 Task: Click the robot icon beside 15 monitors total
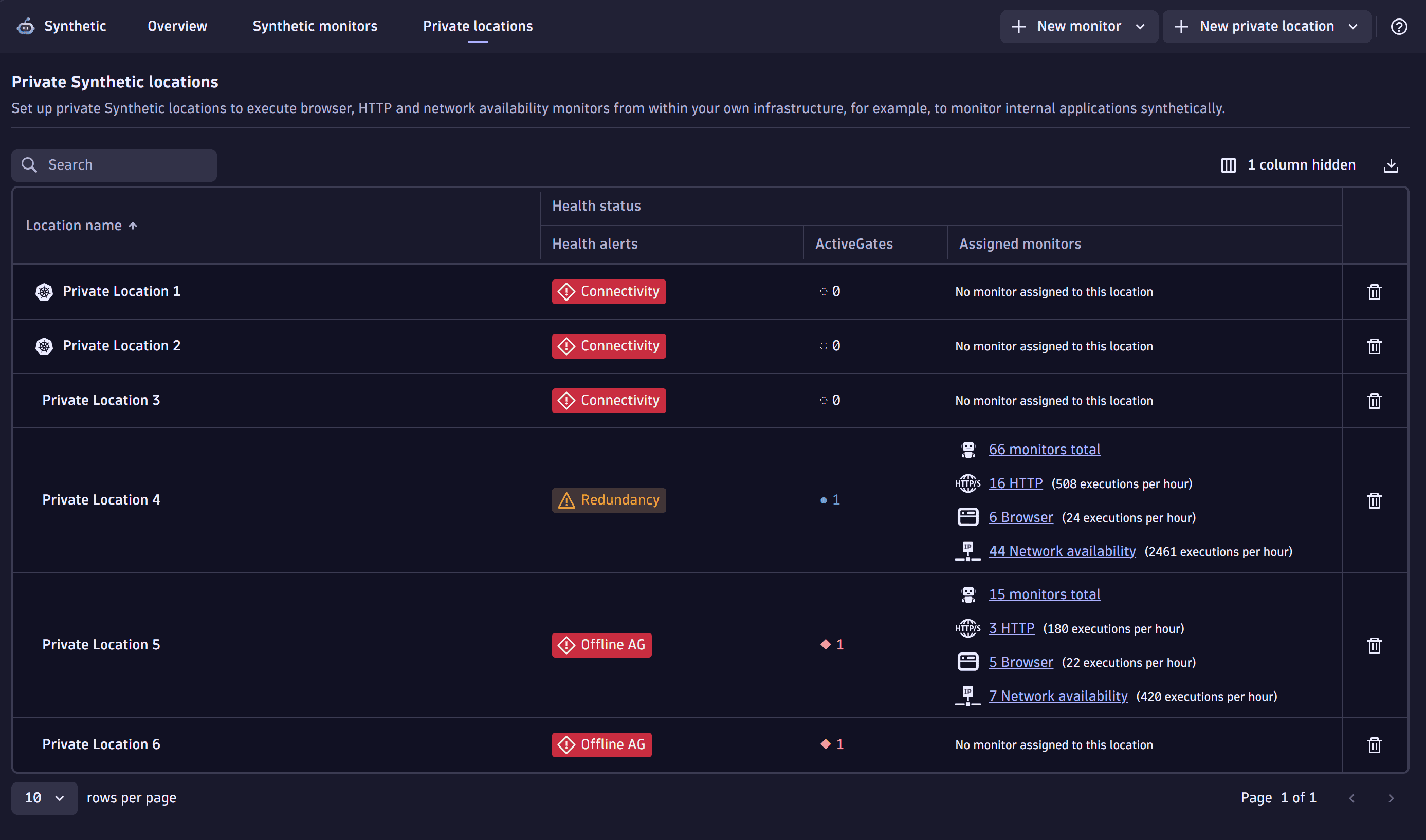tap(968, 593)
